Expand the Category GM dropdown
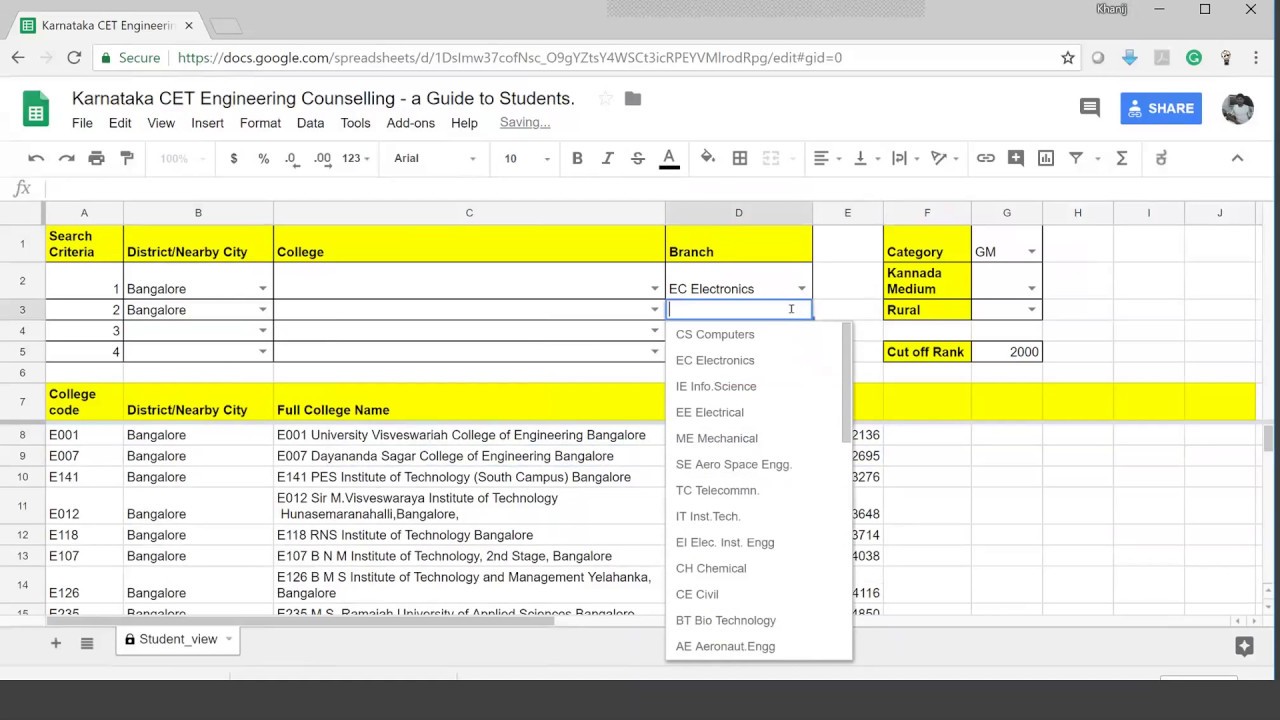The image size is (1280, 720). [x=1032, y=252]
